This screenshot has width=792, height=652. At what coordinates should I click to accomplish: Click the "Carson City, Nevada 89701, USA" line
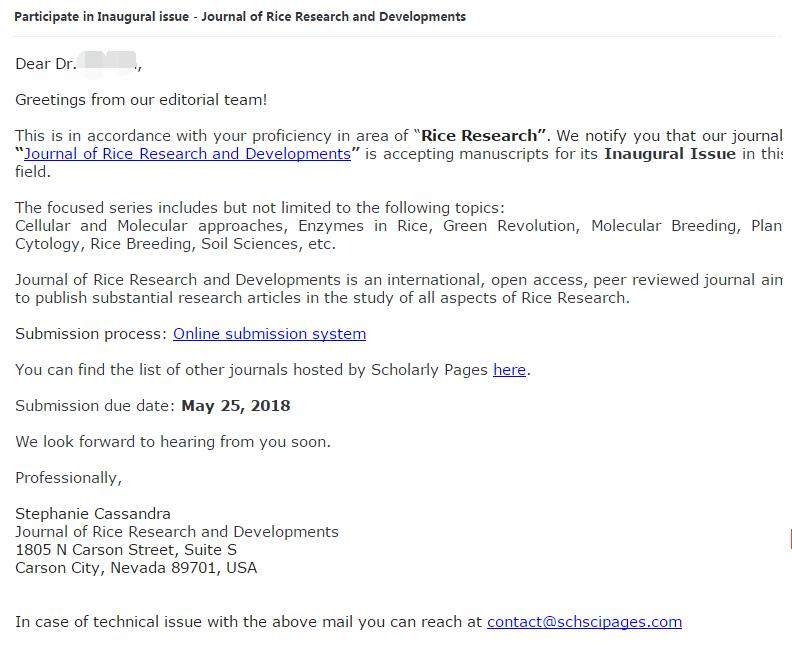(136, 568)
